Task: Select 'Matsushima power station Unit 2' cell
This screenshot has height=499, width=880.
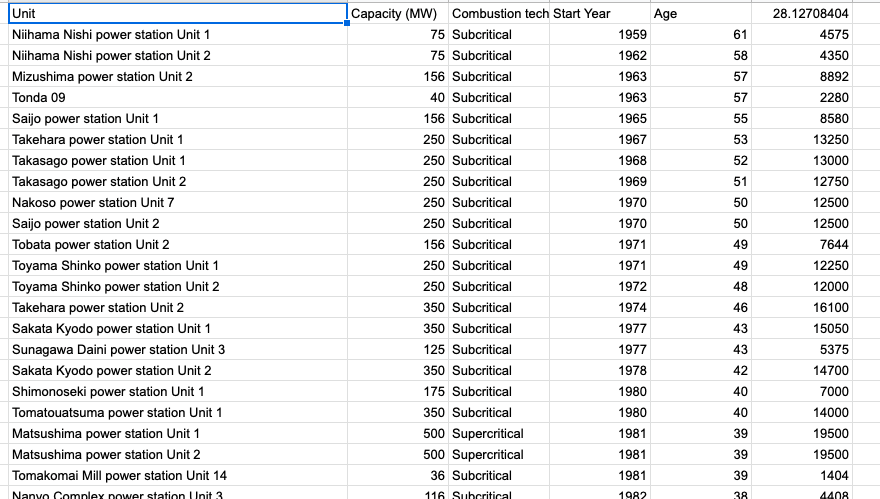Action: pyautogui.click(x=178, y=455)
